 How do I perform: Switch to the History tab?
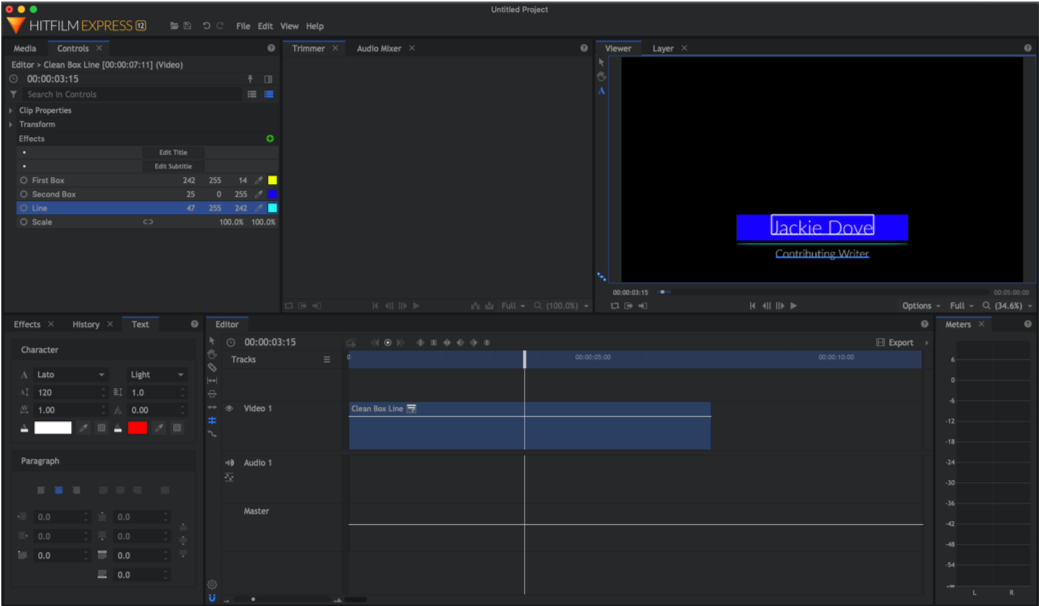[86, 325]
